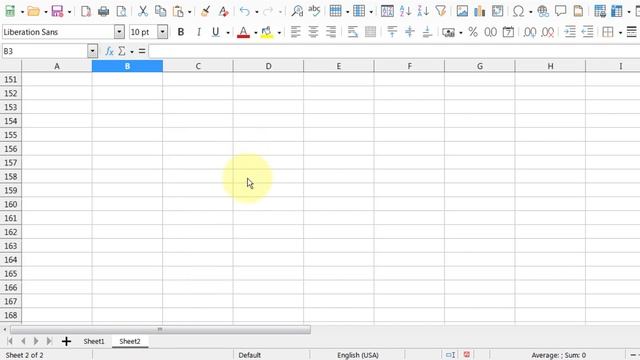Activate Clone Formatting paintbrush
This screenshot has height=360, width=640.
205,11
